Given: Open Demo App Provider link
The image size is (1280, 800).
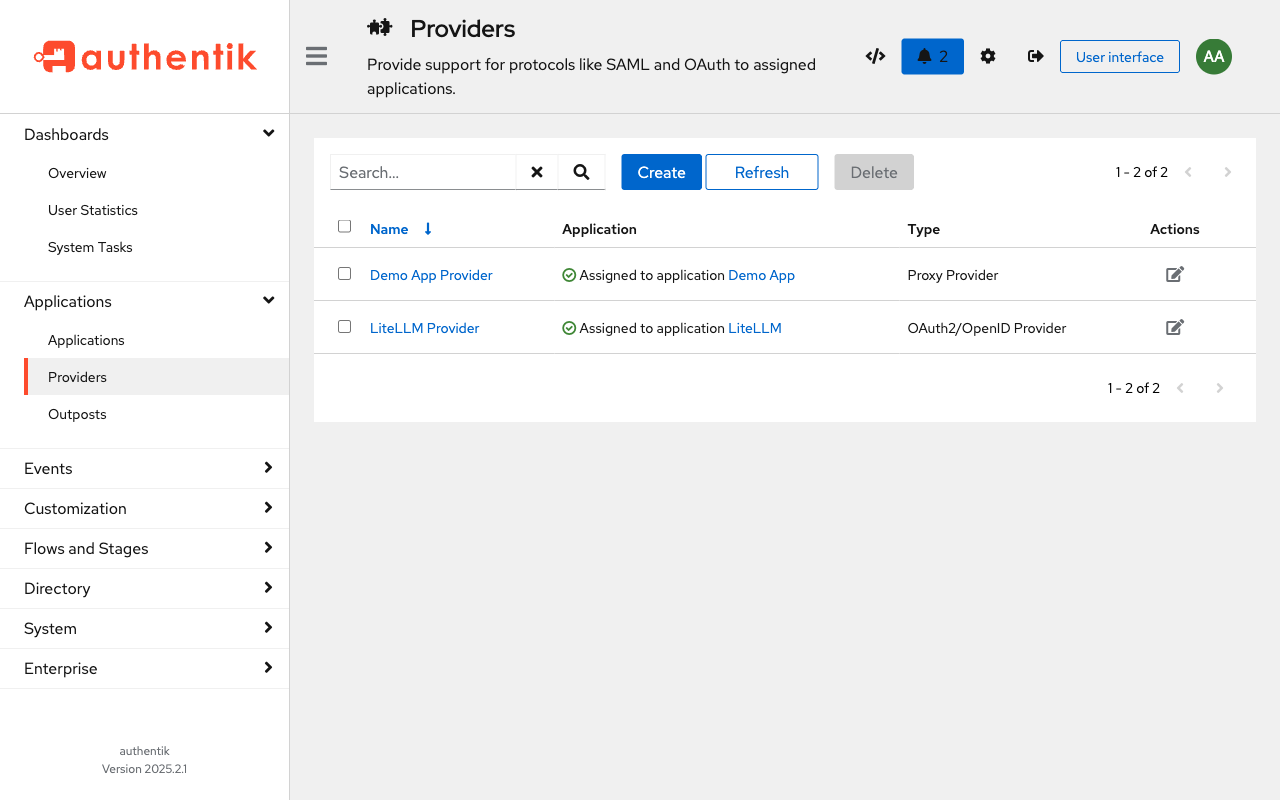Looking at the screenshot, I should pyautogui.click(x=431, y=275).
